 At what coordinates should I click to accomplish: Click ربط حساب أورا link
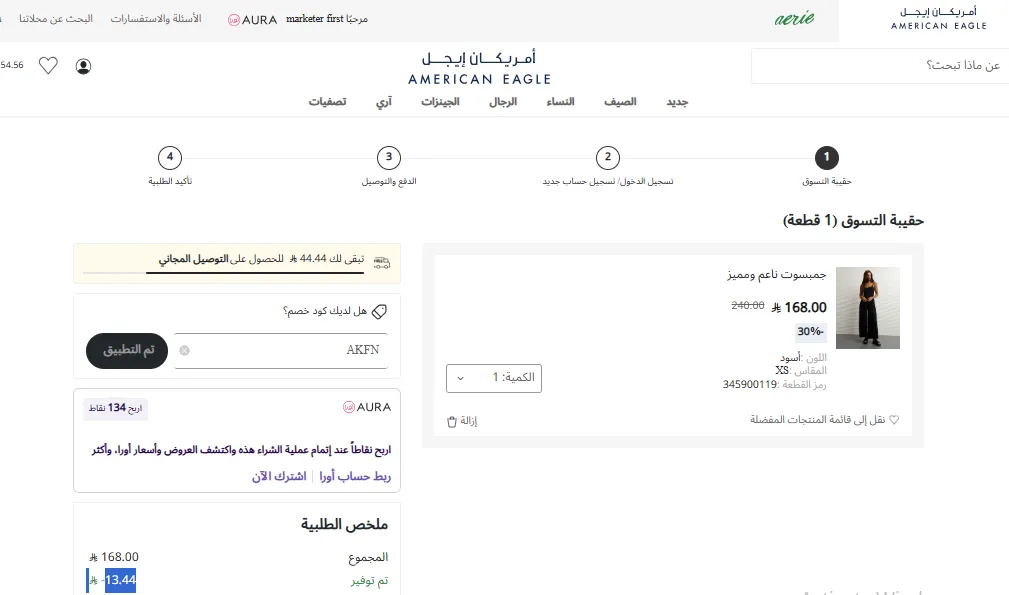coord(355,476)
